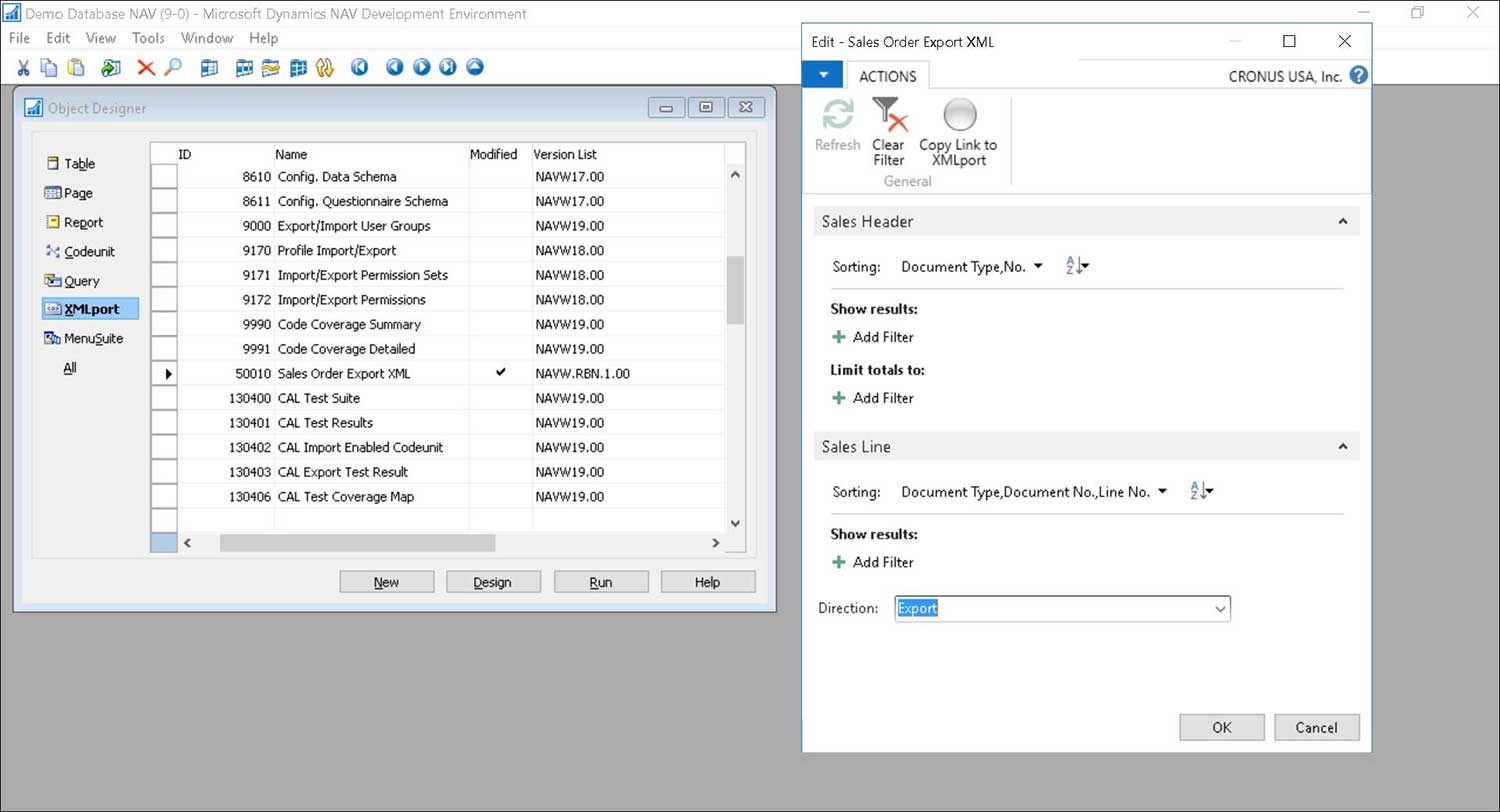Screen dimensions: 1500x812
Task: Select the Delete toolbar icon
Action: click(147, 67)
